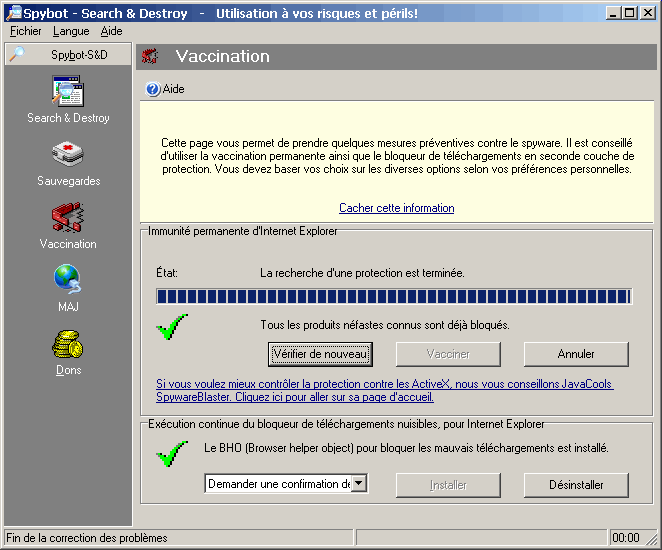Expand the Demander une confirmation dropdown arrow

click(359, 483)
